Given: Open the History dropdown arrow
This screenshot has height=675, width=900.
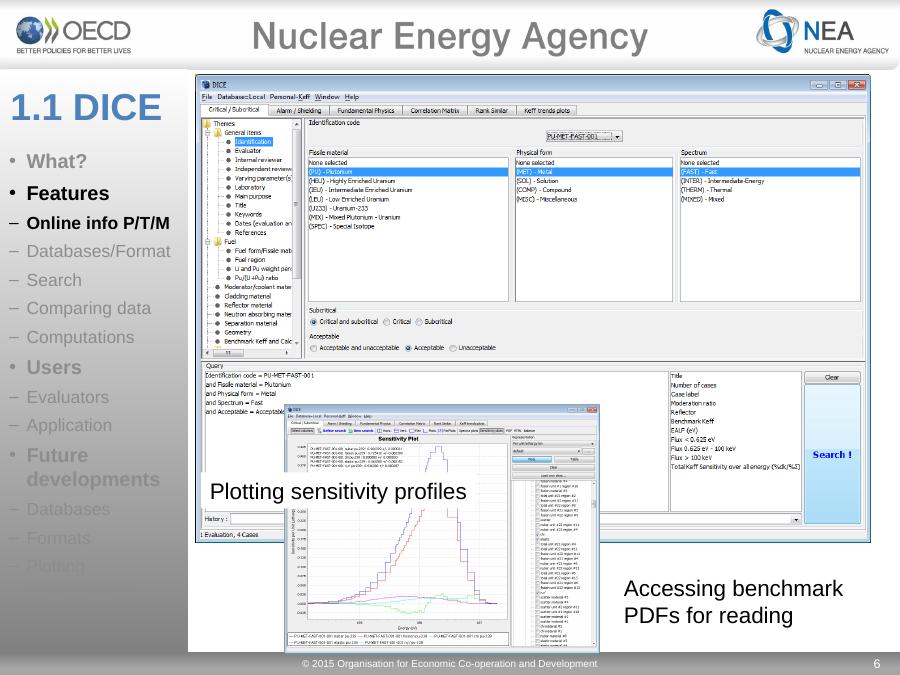Looking at the screenshot, I should [796, 520].
